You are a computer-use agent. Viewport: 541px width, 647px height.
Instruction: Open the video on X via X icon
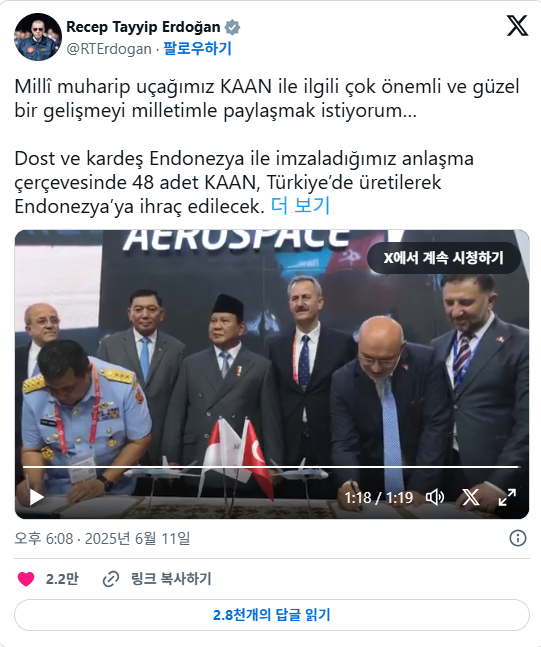(x=470, y=497)
